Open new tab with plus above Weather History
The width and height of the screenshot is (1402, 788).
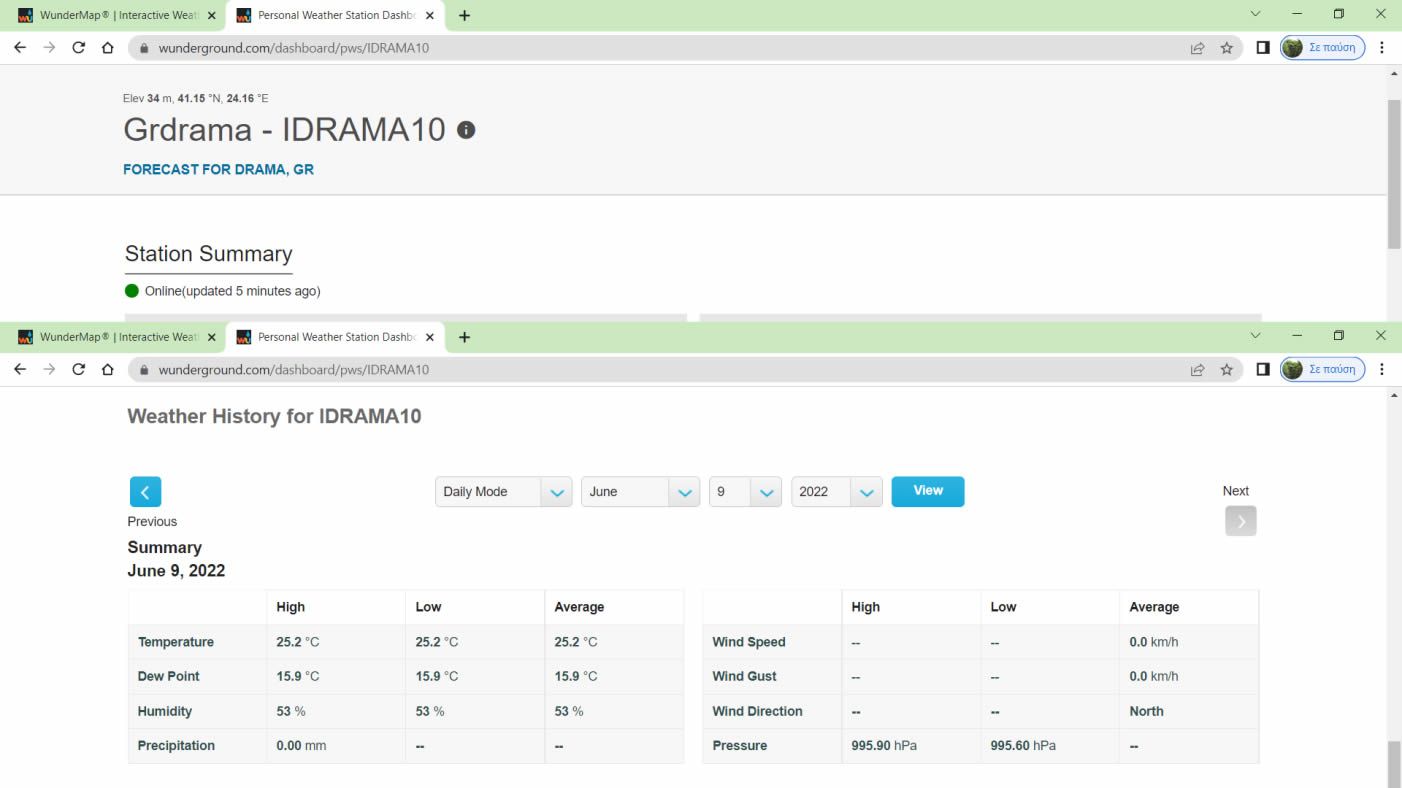[x=464, y=337]
